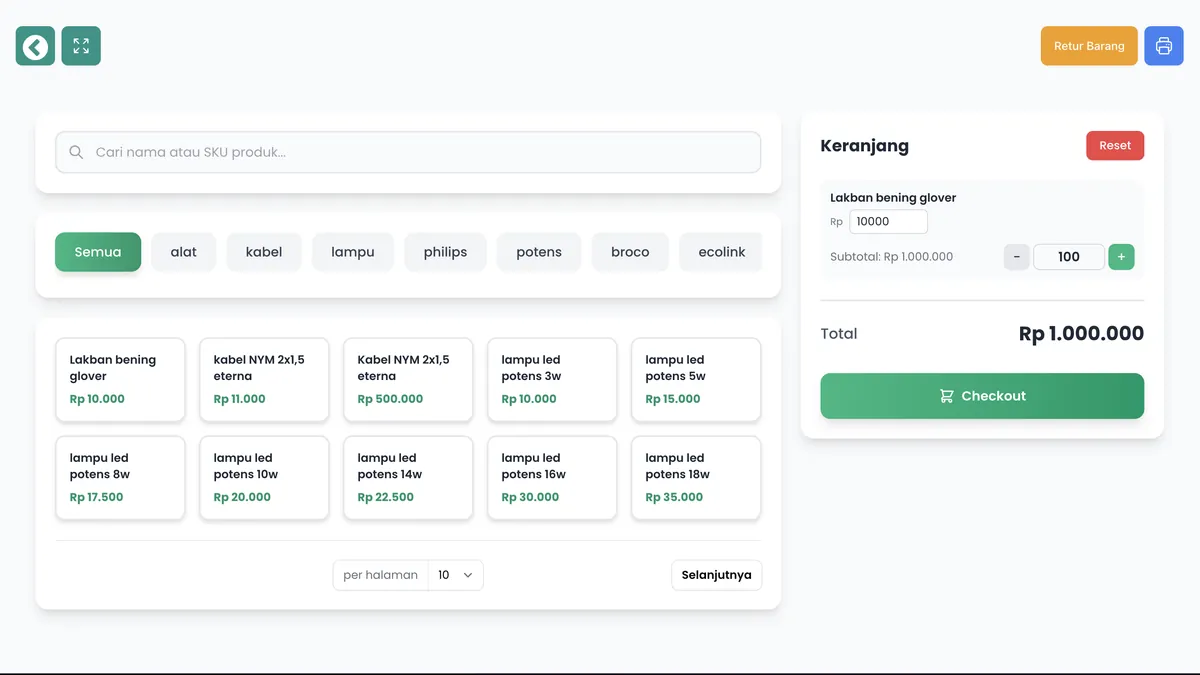Screen dimensions: 1200x675
Task: Increase cart quantity with plus button
Action: click(1121, 257)
